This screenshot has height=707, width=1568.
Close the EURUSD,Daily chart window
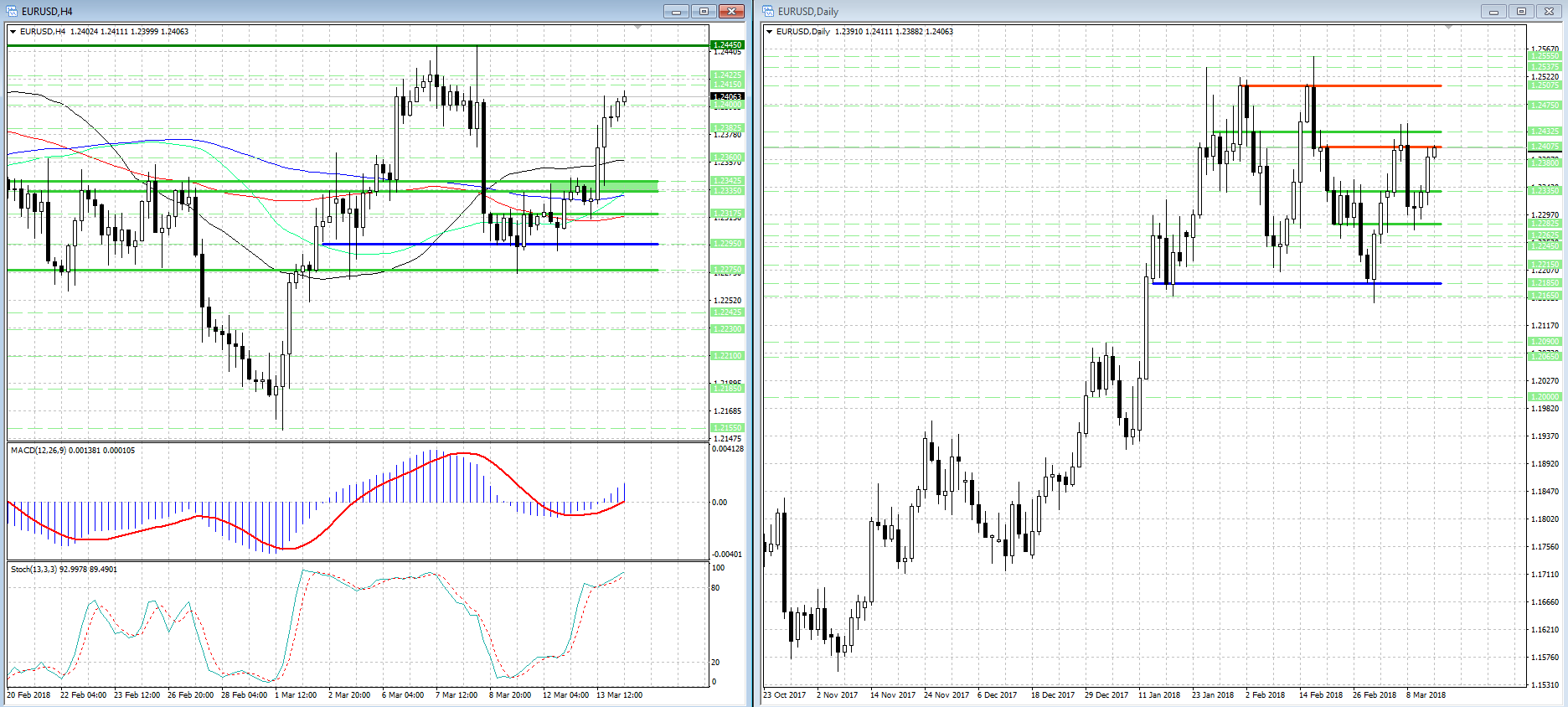tap(1549, 11)
